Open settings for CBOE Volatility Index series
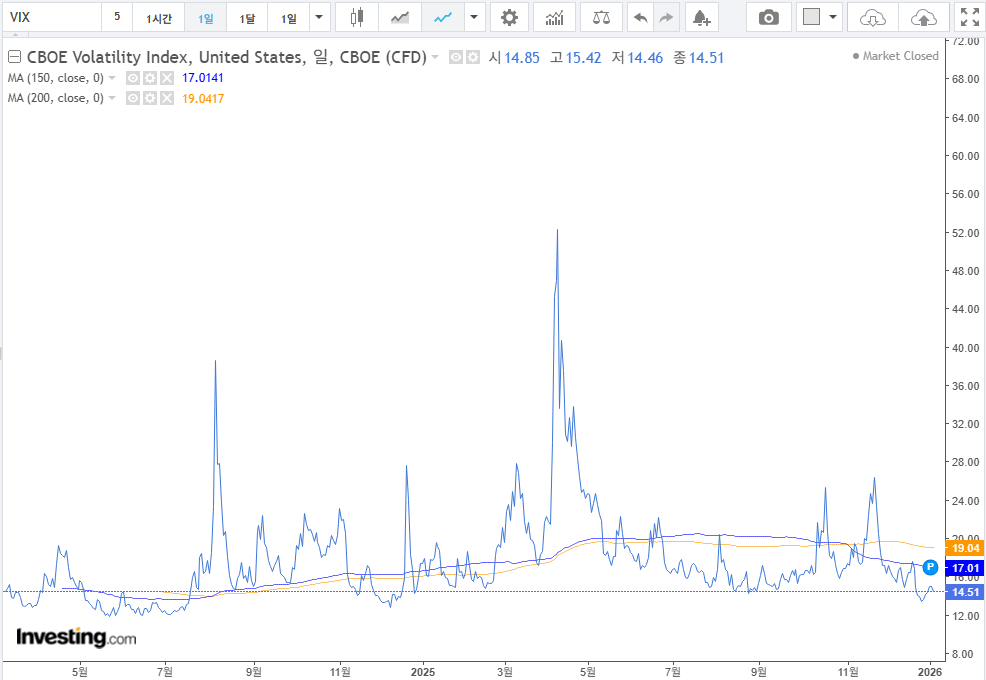986x680 pixels. [x=473, y=57]
